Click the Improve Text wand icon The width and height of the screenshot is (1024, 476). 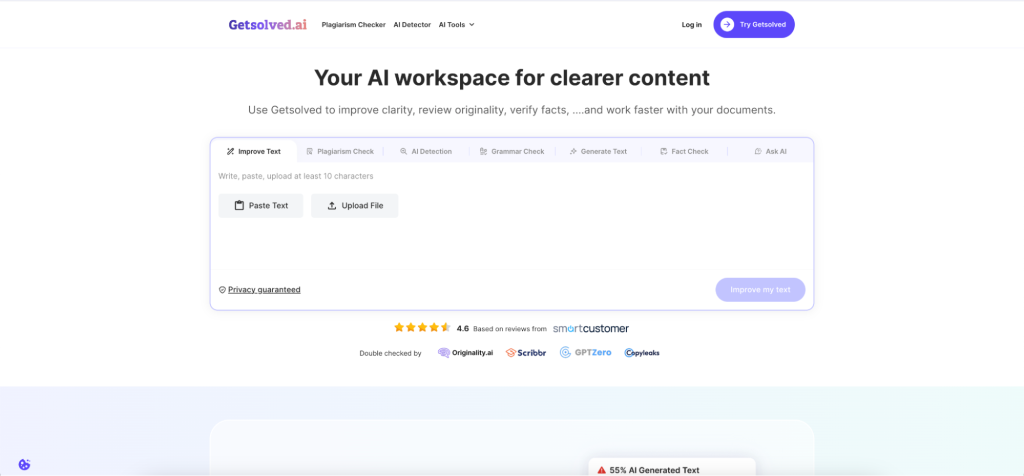click(230, 151)
